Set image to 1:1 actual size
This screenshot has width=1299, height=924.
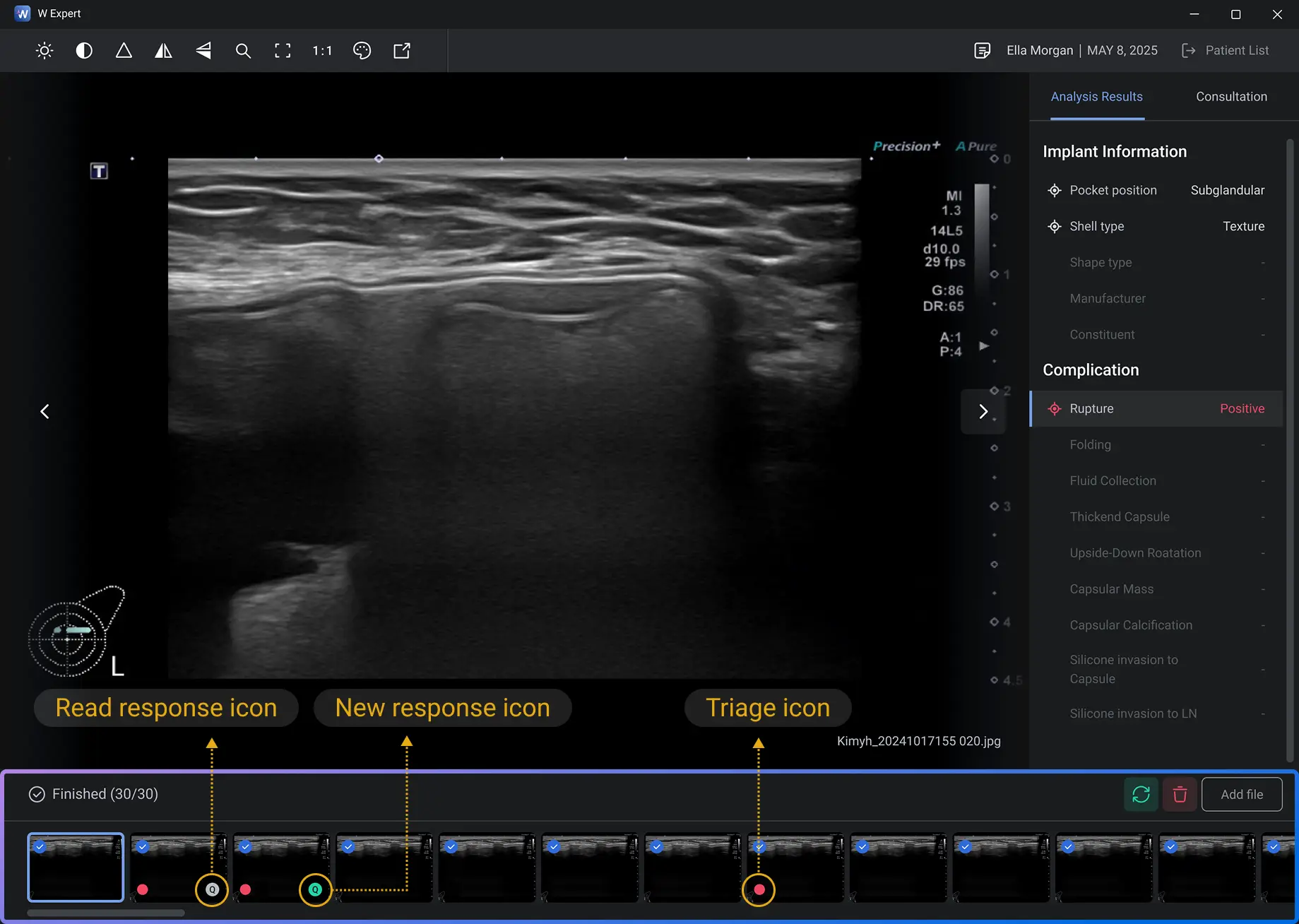click(x=322, y=50)
